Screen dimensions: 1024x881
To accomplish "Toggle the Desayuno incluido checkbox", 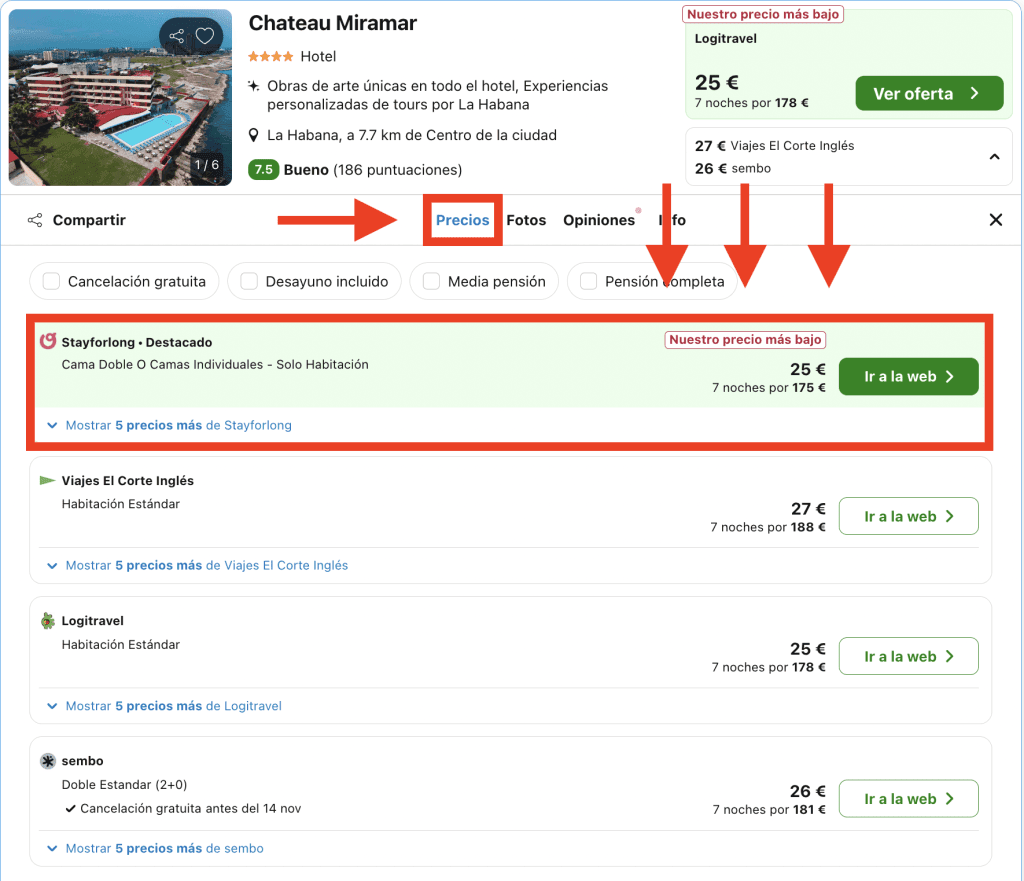I will click(x=249, y=282).
